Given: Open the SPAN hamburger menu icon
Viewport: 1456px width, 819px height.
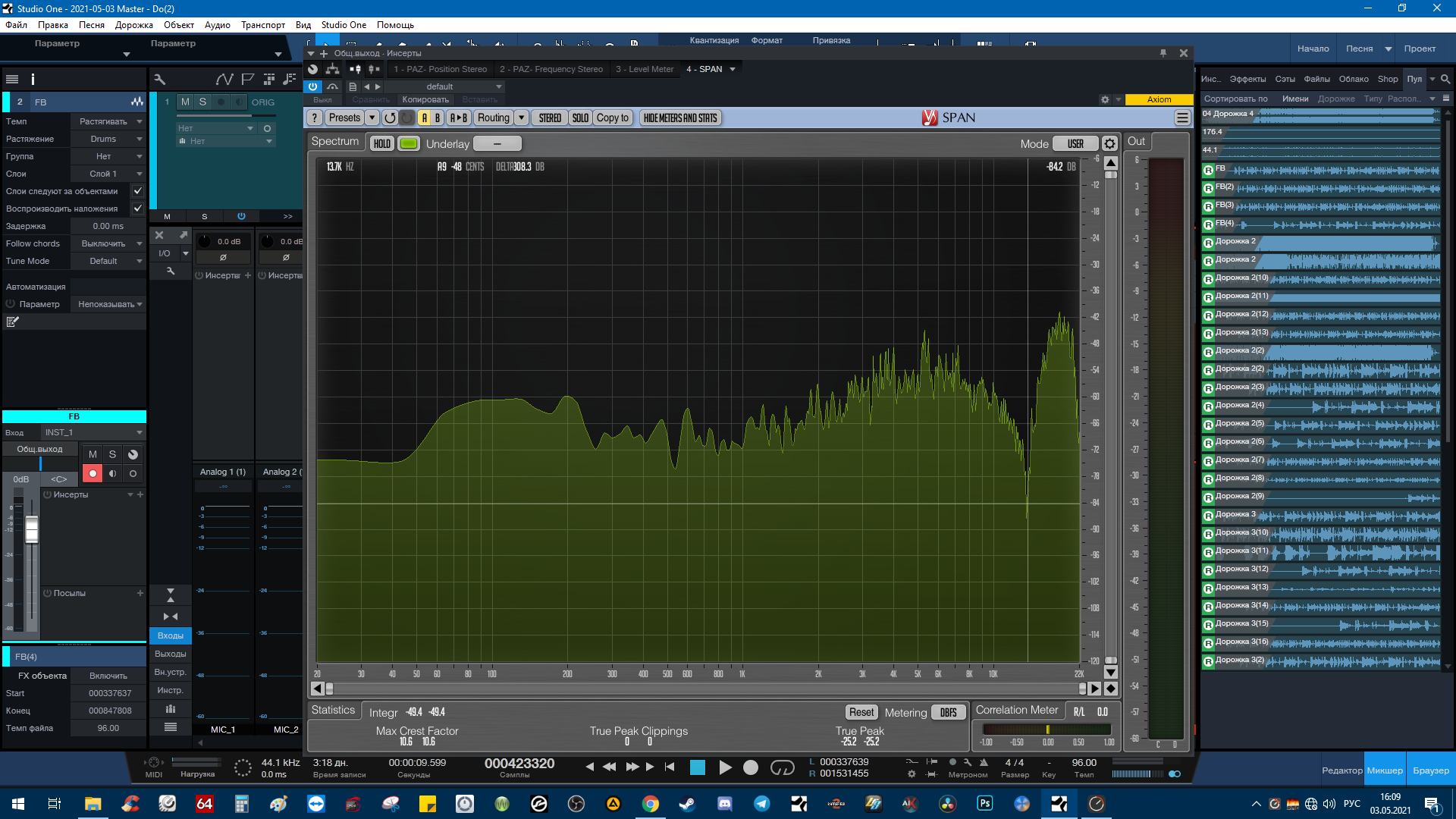Looking at the screenshot, I should [1182, 118].
